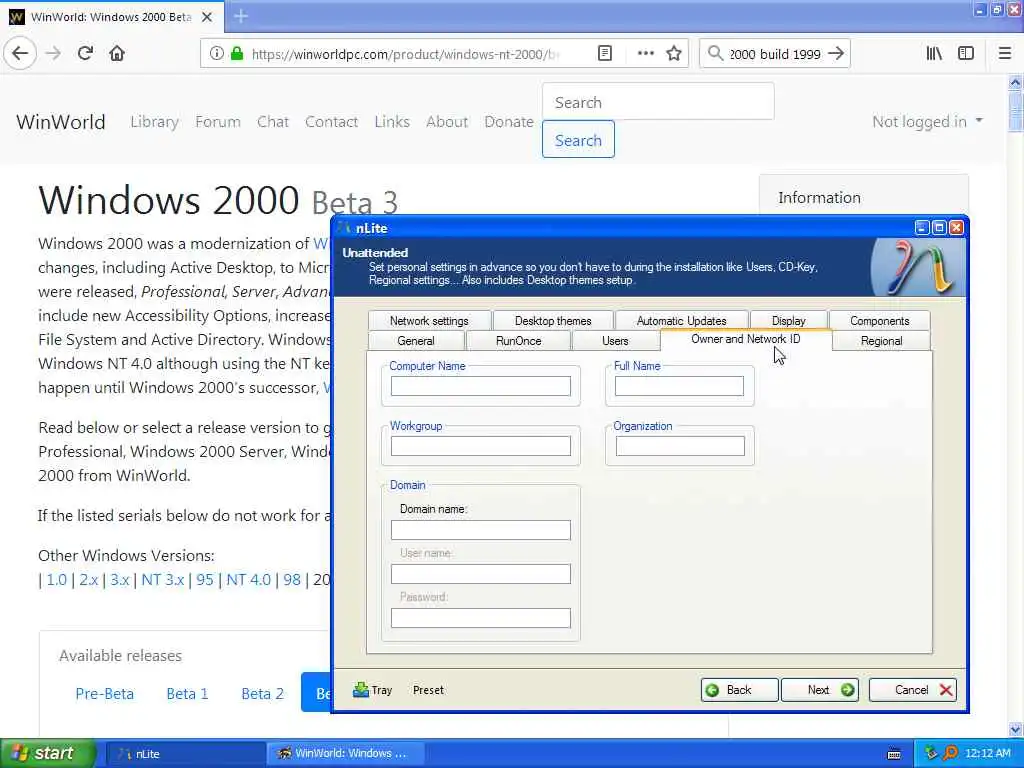This screenshot has height=768, width=1024.
Task: Open a new browser tab
Action: click(241, 16)
